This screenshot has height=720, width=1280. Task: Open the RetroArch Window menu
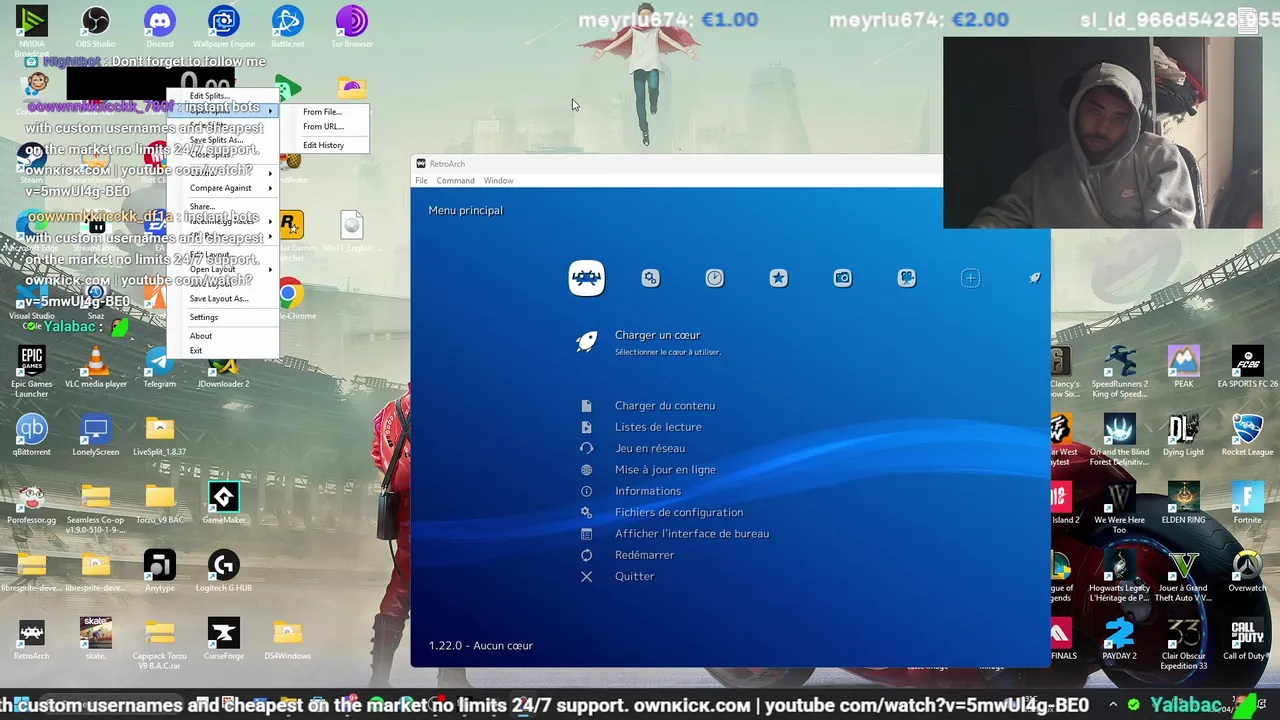pos(498,181)
